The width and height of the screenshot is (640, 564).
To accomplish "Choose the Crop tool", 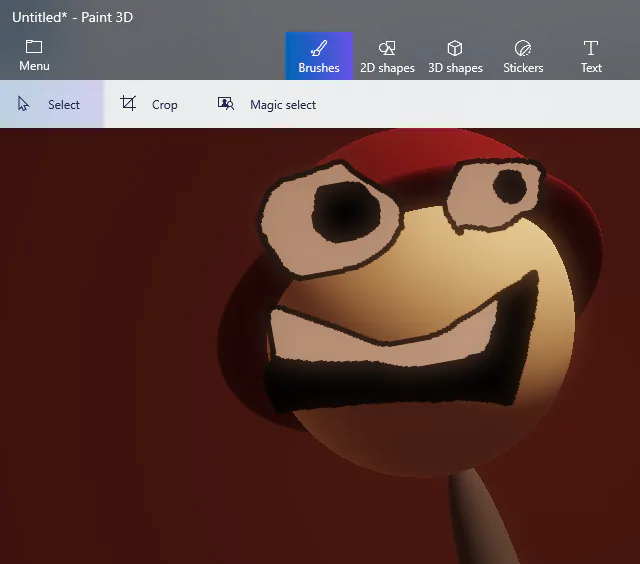I will [149, 104].
